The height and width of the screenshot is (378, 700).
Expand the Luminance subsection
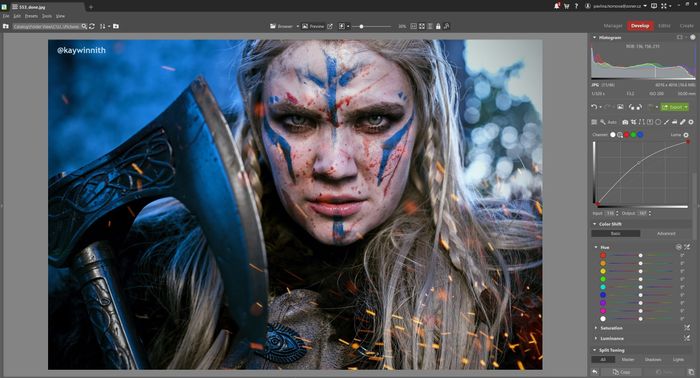coord(596,338)
